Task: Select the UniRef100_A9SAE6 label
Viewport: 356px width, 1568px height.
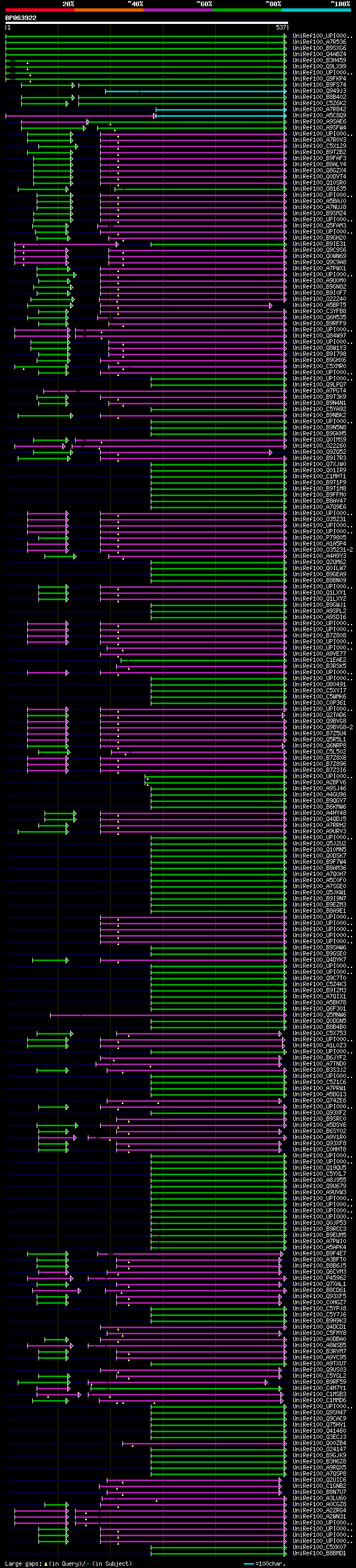Action: pos(319,121)
